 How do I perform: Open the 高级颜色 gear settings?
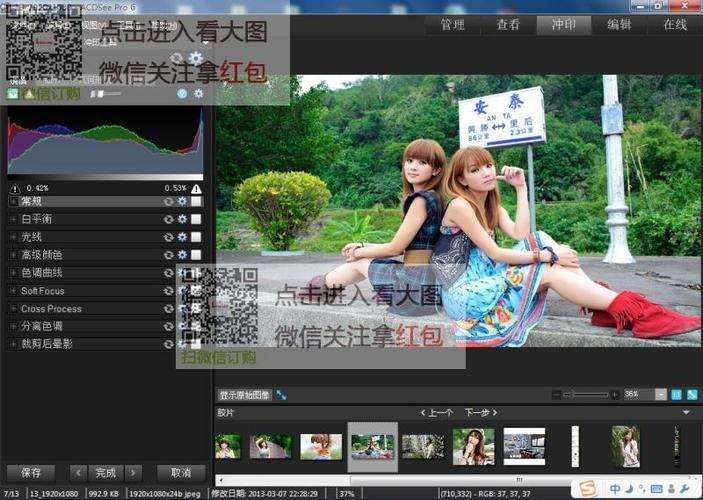click(182, 255)
